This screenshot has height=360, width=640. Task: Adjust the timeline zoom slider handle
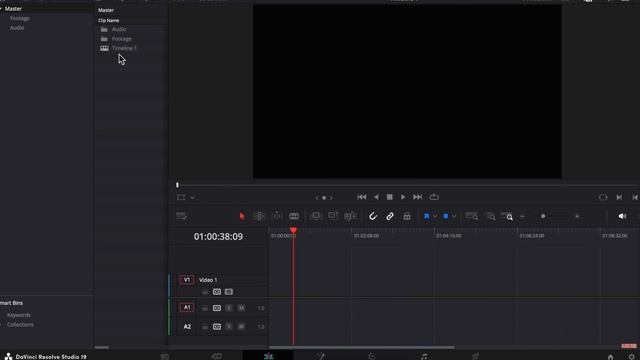[x=543, y=216]
